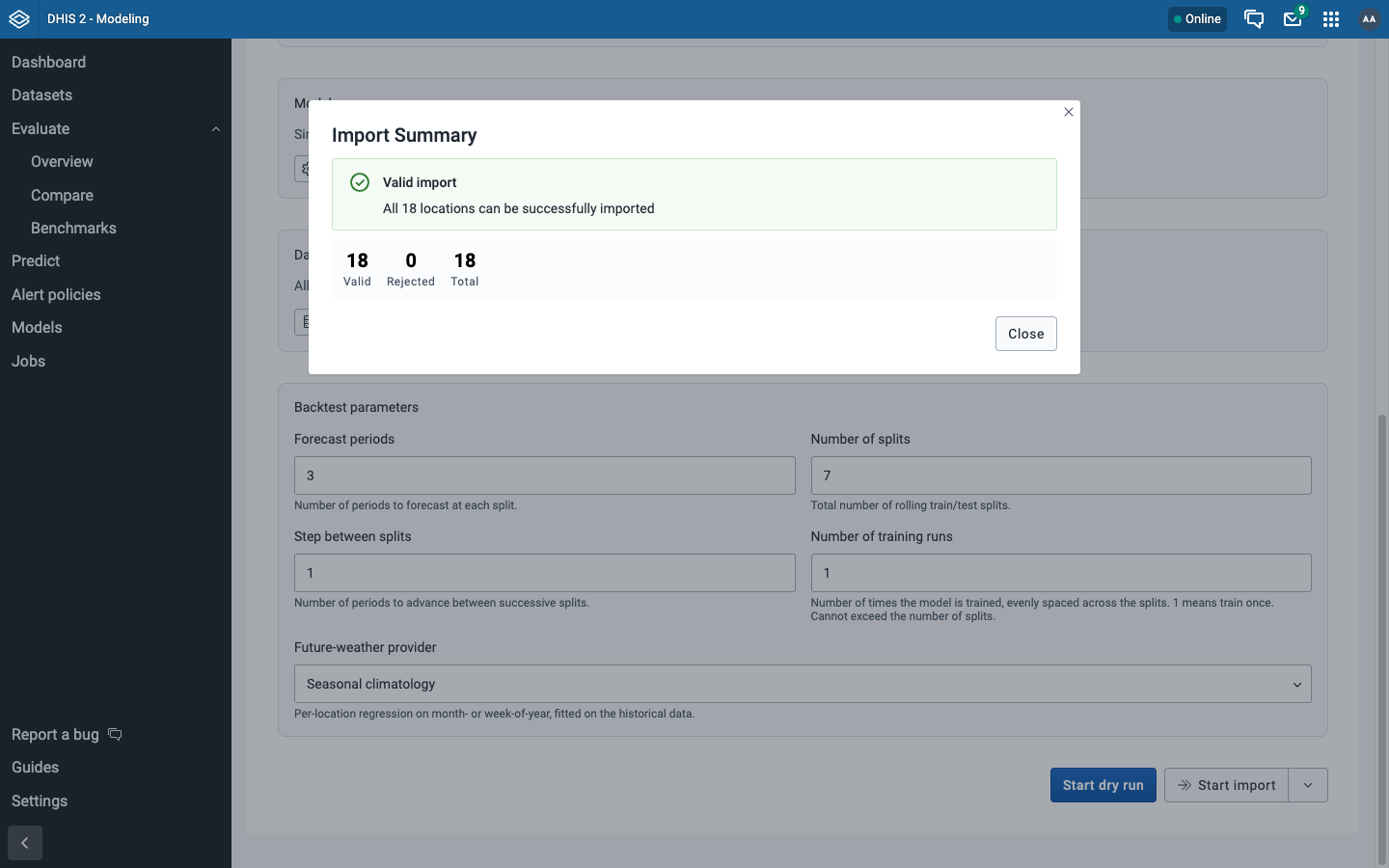Click the Report a bug feedback icon
This screenshot has width=1389, height=868.
(x=115, y=735)
